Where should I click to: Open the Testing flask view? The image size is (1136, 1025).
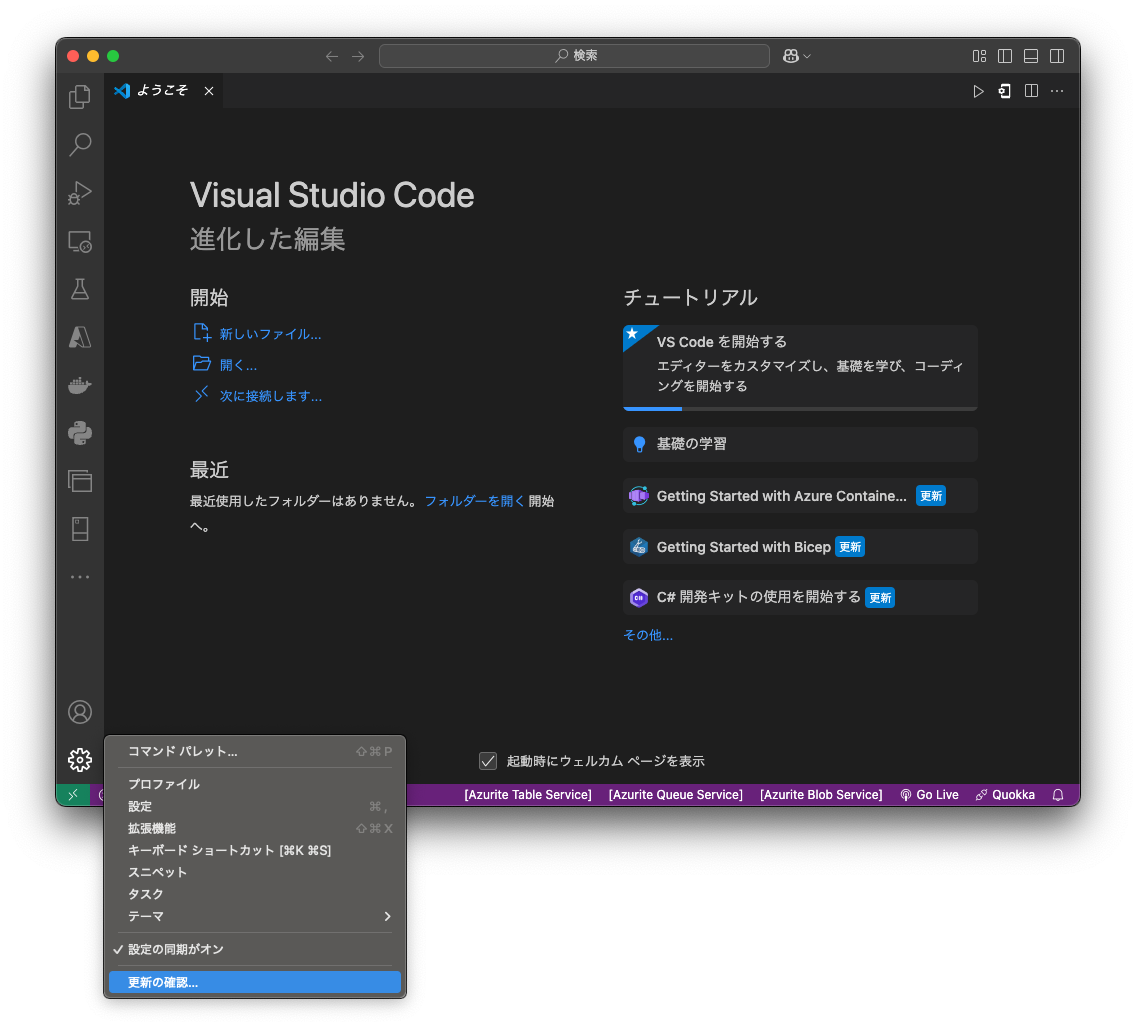pyautogui.click(x=80, y=289)
